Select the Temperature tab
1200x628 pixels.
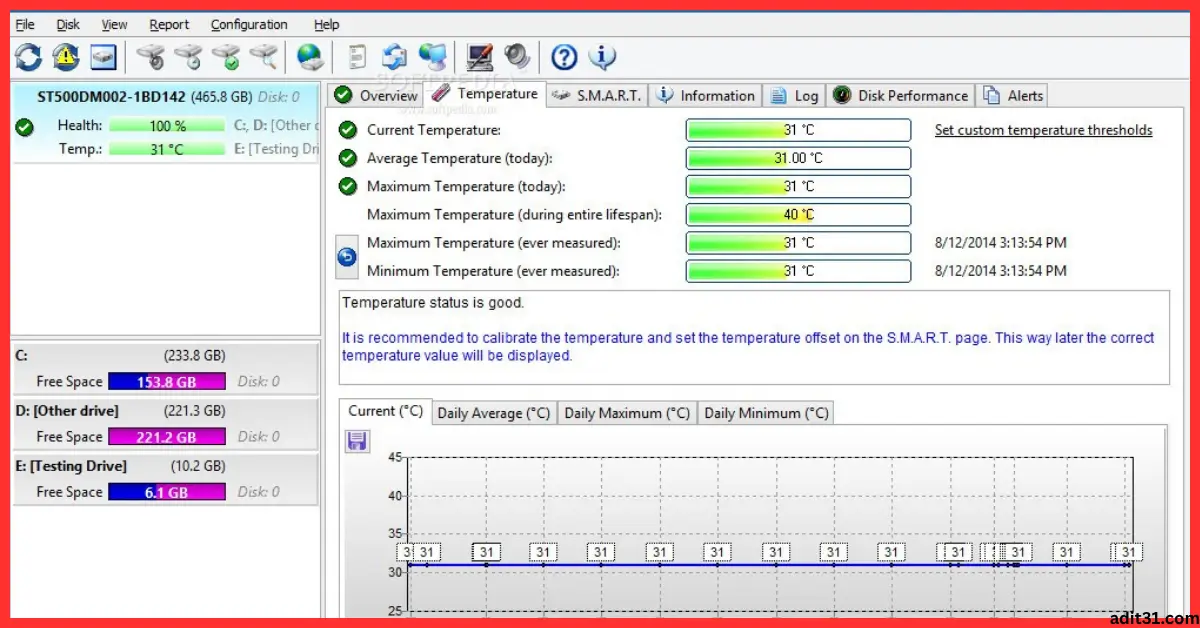click(485, 93)
